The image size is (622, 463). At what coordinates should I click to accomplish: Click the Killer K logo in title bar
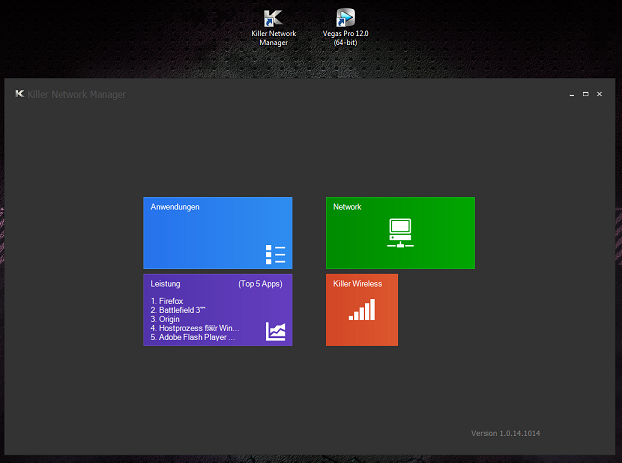[19, 94]
